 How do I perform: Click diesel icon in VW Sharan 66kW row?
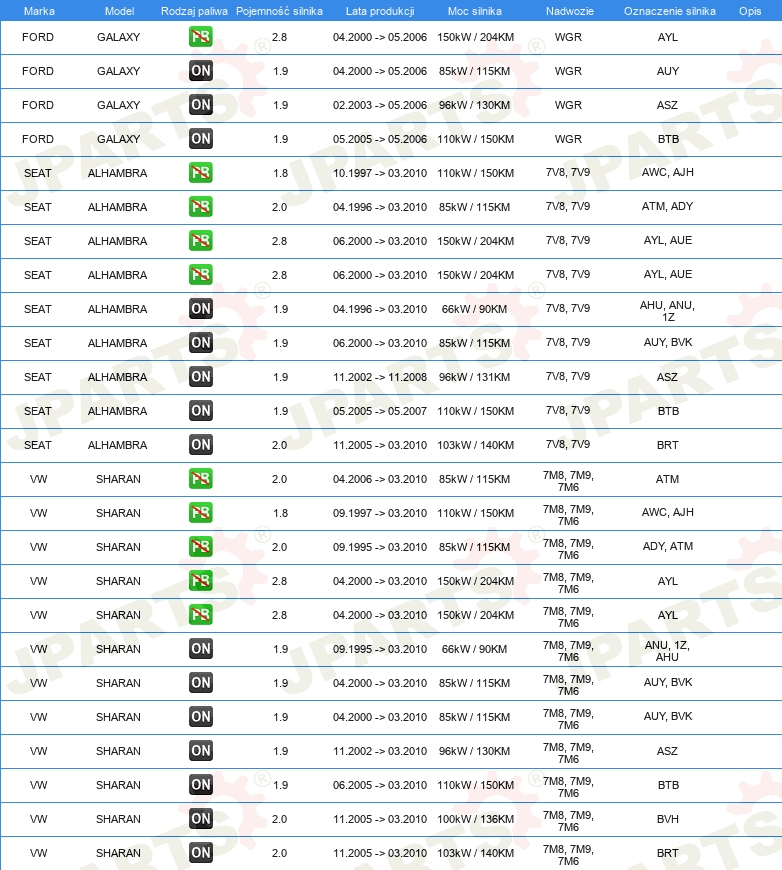[200, 649]
